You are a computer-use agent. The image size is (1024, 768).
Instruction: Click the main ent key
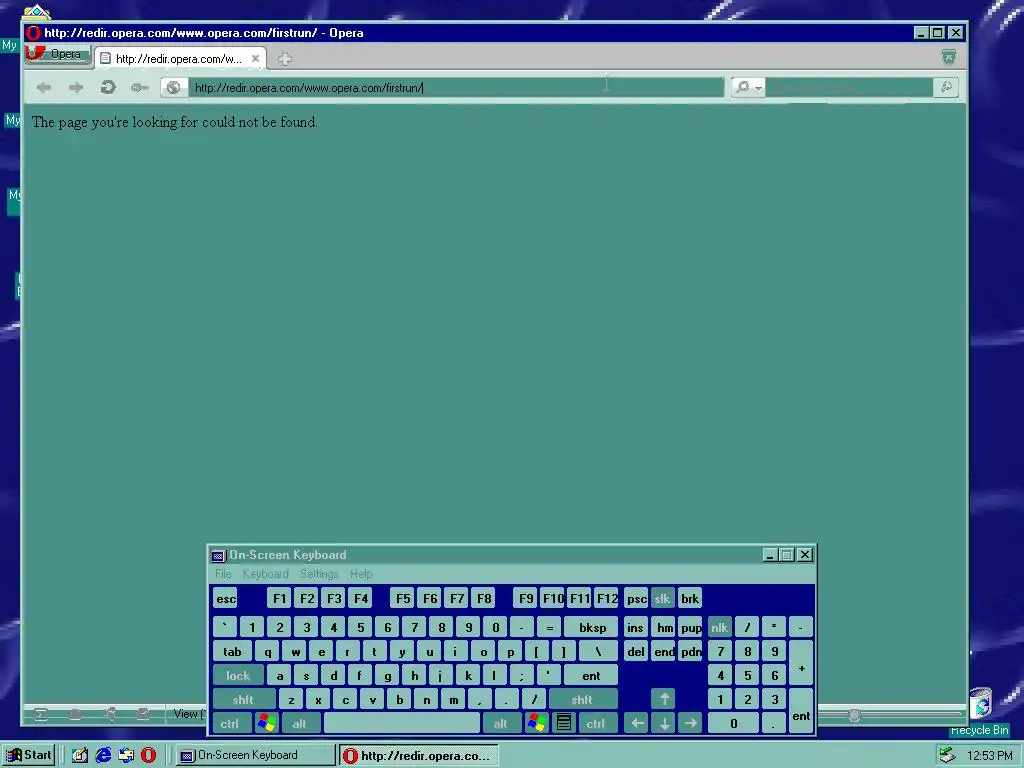tap(591, 676)
